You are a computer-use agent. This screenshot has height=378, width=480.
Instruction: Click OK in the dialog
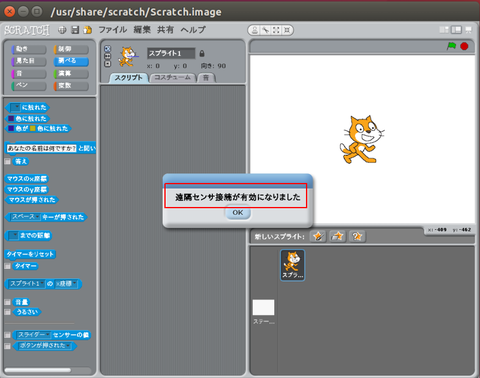238,213
